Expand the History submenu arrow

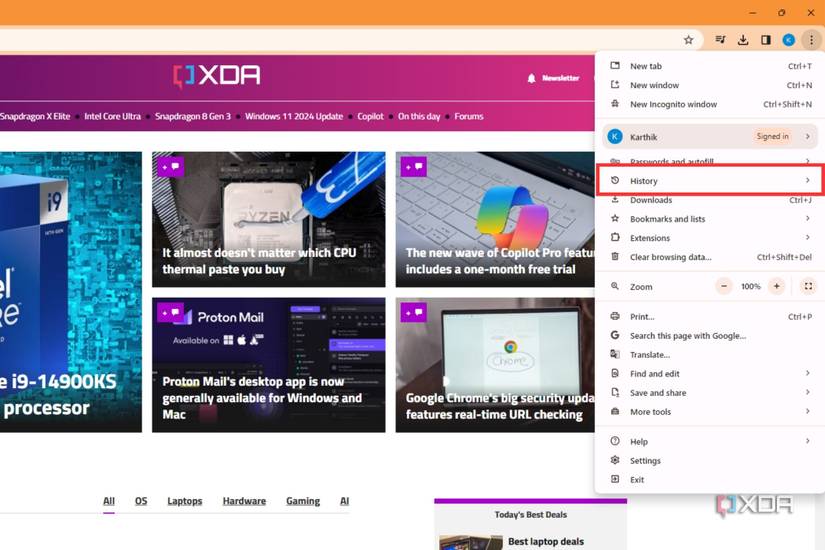click(808, 181)
